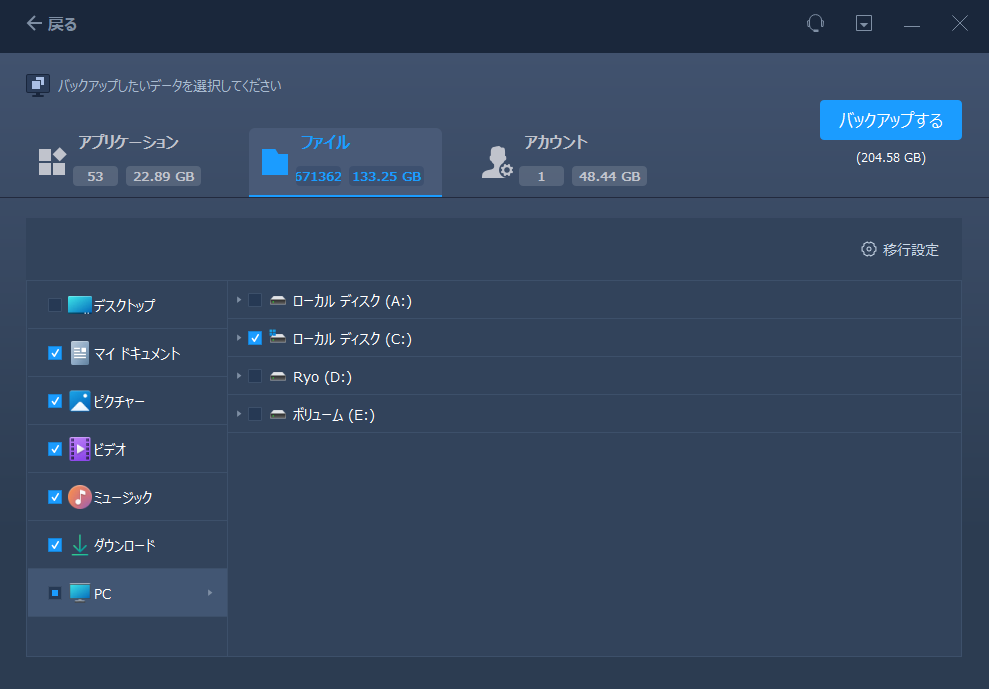This screenshot has width=989, height=689.
Task: Click the ダウンロード arrow icon
Action: point(80,545)
